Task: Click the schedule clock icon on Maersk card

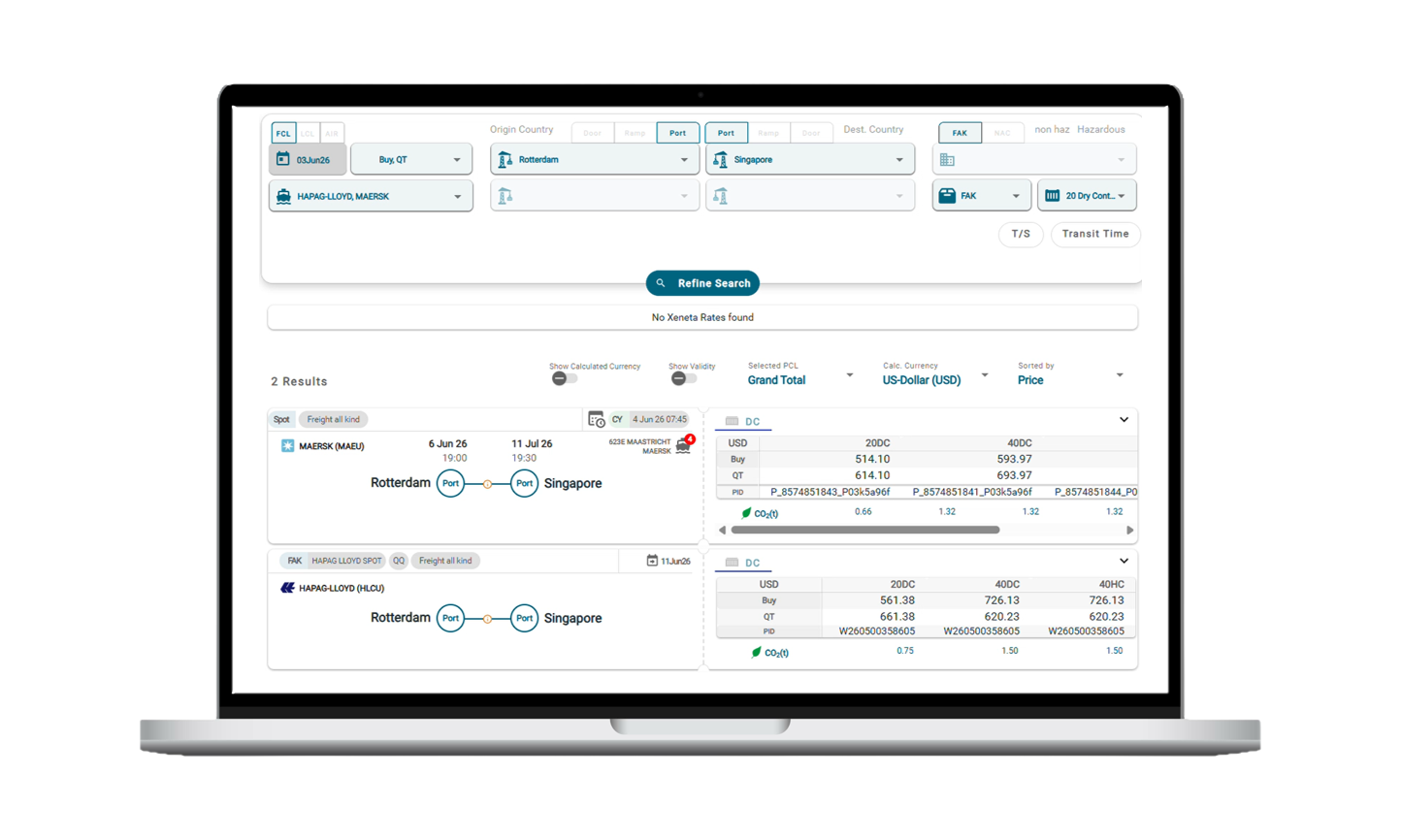Action: (x=597, y=419)
